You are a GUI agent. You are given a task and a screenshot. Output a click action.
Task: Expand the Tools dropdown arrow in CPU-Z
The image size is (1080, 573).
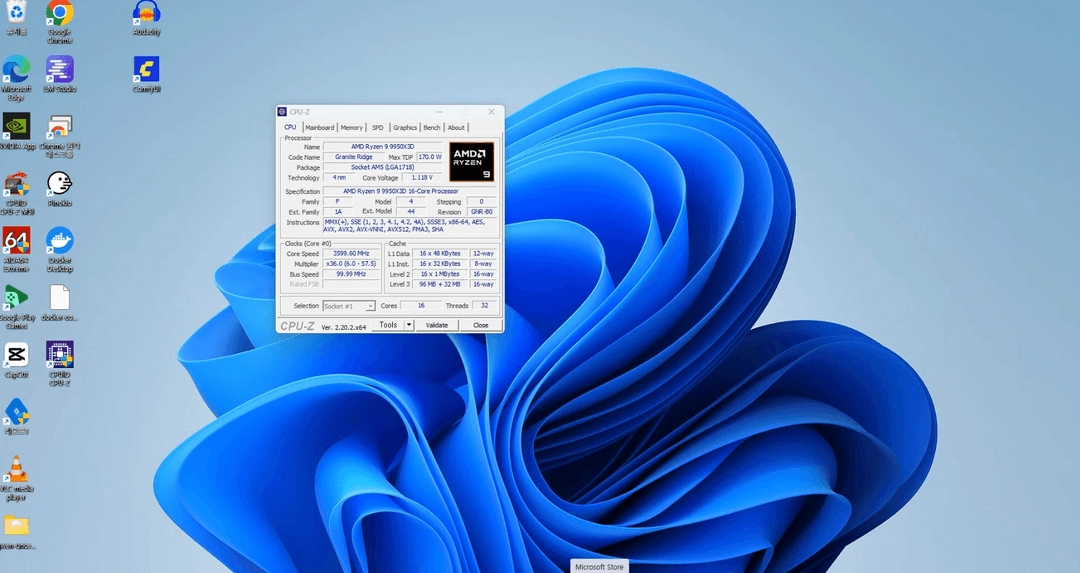408,325
